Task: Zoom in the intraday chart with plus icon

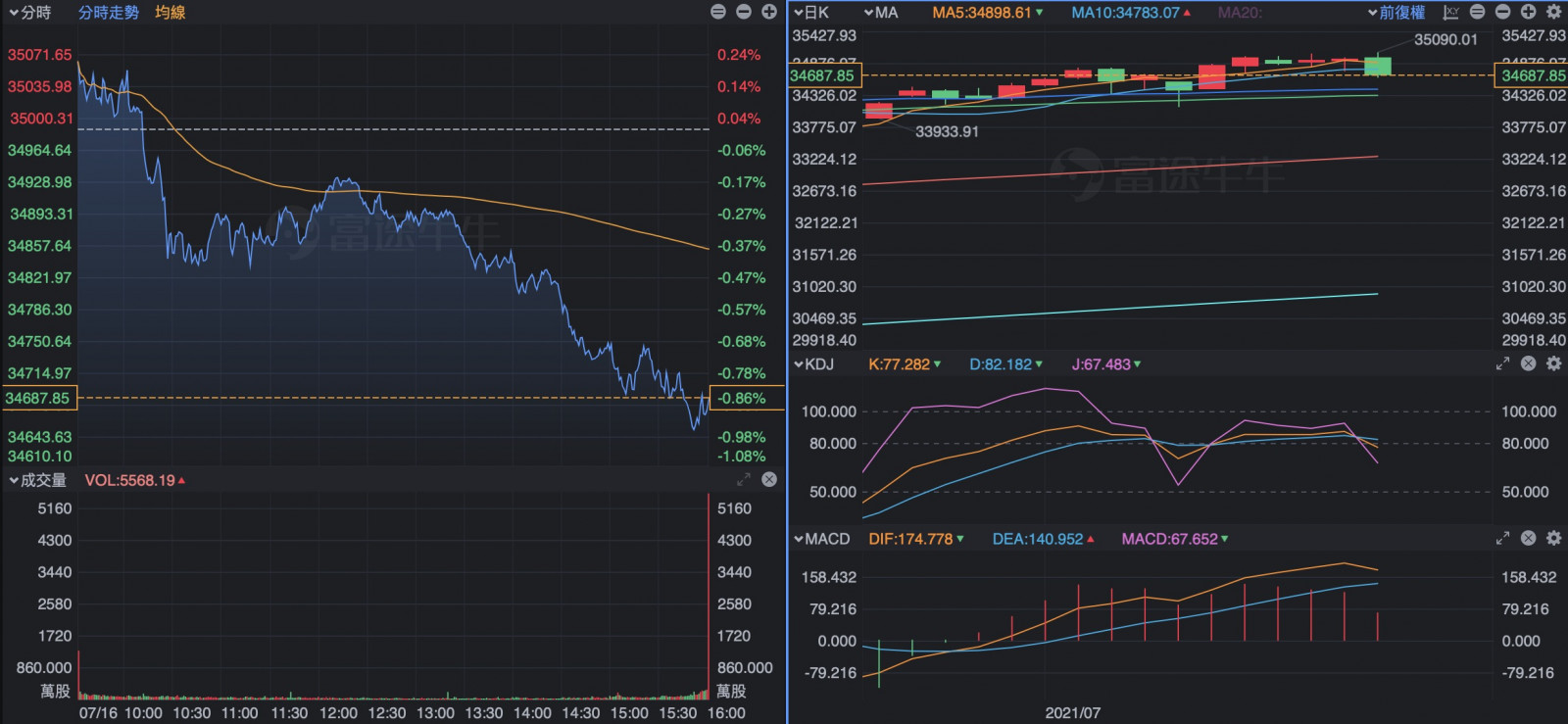Action: coord(769,12)
